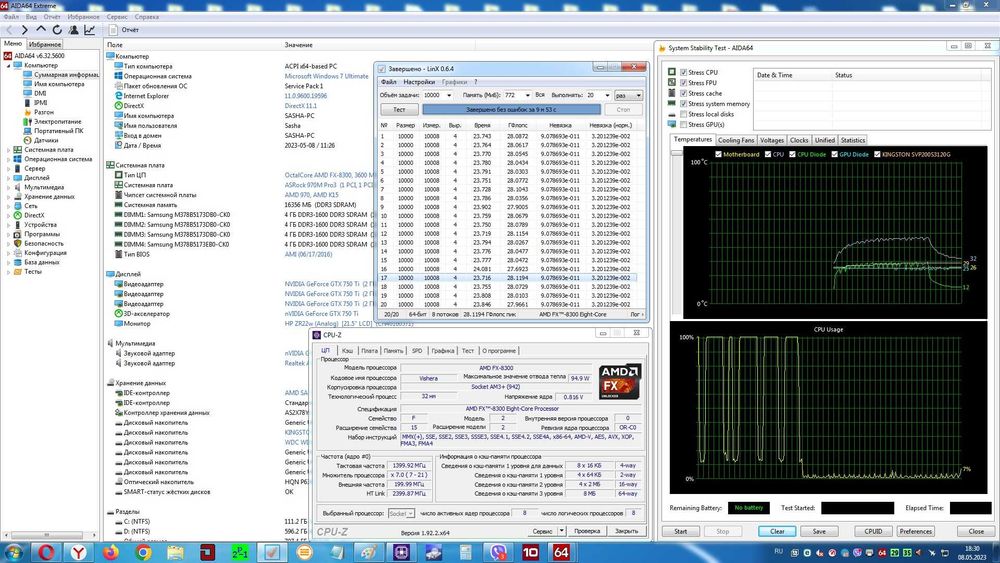Click AIDA64 toolbar refresh icon
The width and height of the screenshot is (1000, 563).
click(x=57, y=30)
